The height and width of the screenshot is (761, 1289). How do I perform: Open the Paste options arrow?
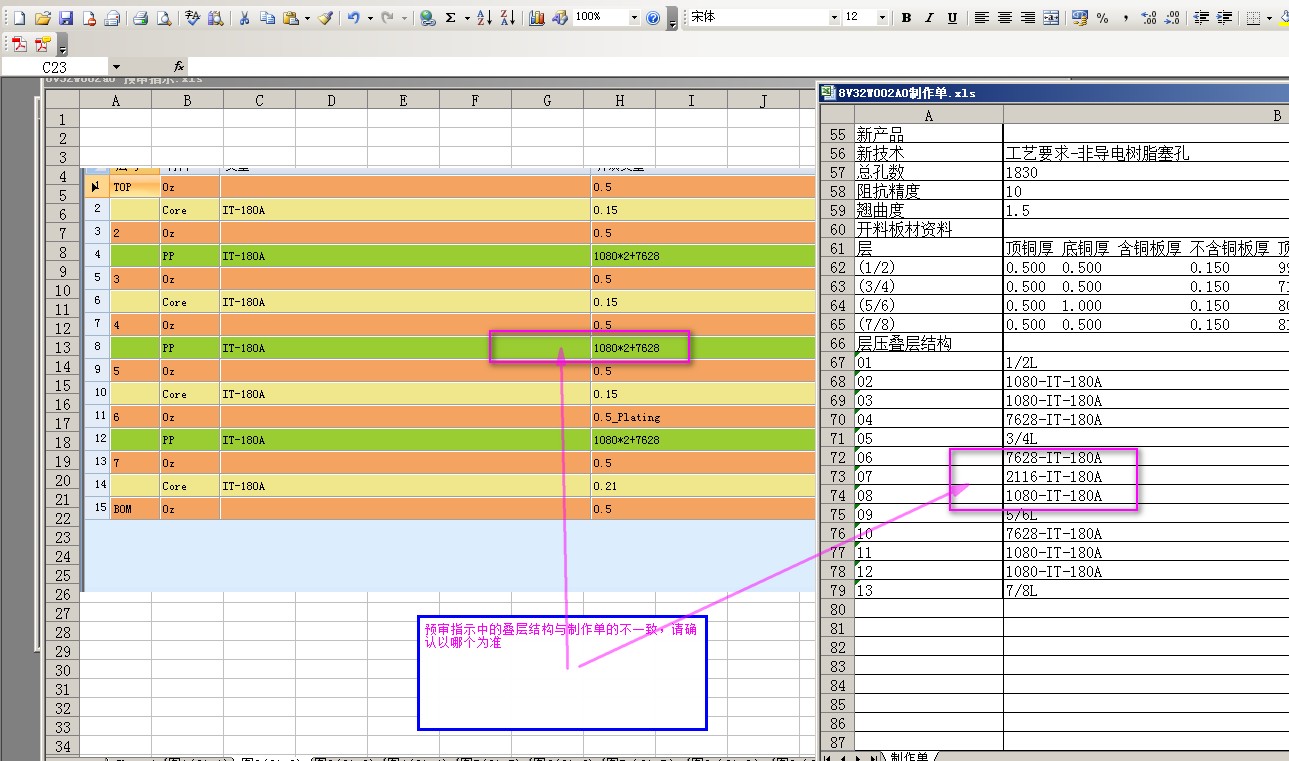[x=307, y=18]
